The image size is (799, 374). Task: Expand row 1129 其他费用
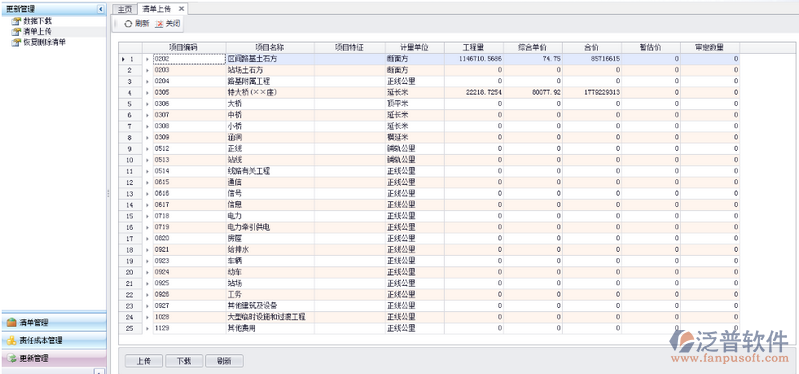pyautogui.click(x=148, y=328)
